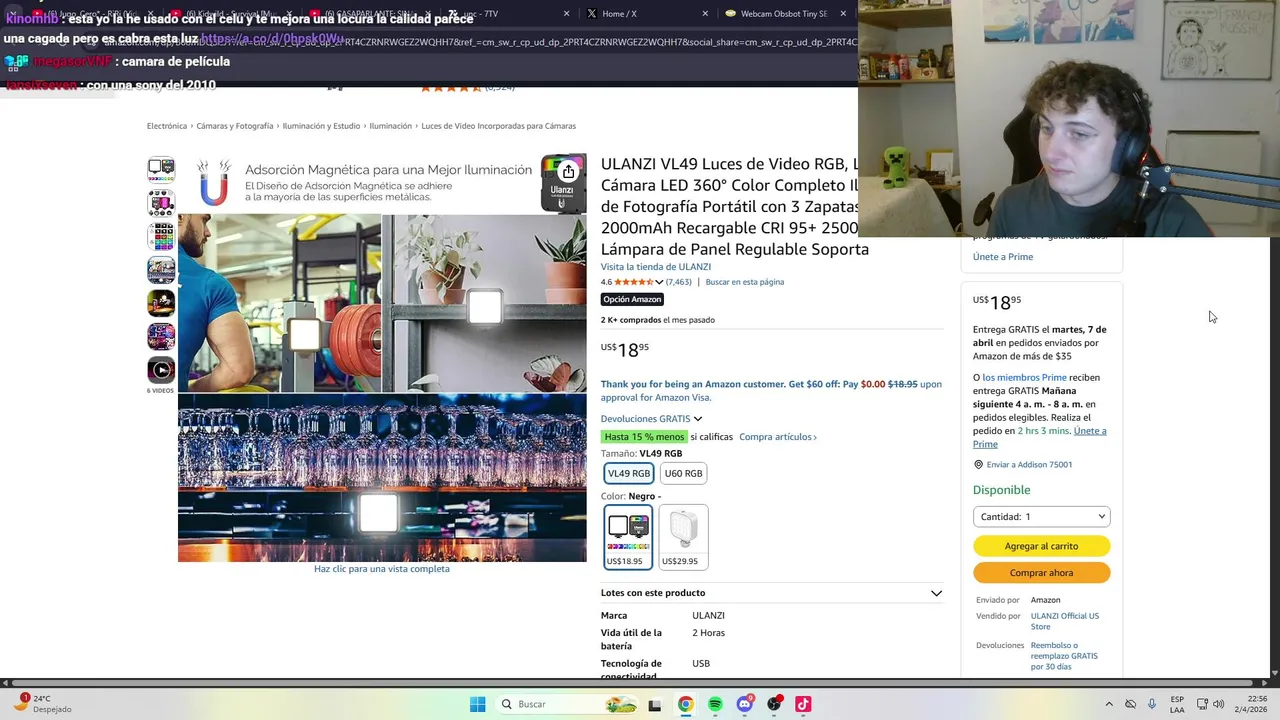The width and height of the screenshot is (1280, 720).
Task: Click the 4.6 star rating icons
Action: pos(633,282)
